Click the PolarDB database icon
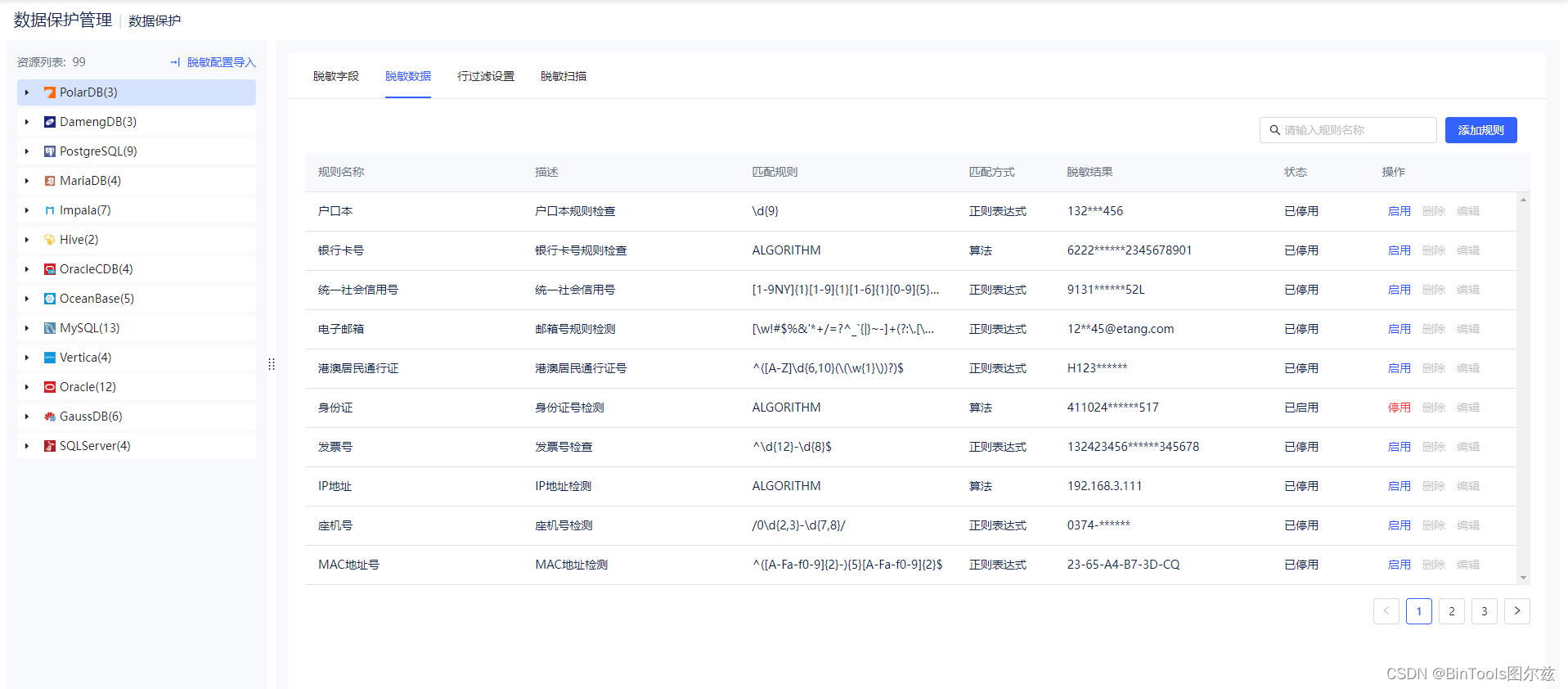1568x689 pixels. [50, 92]
